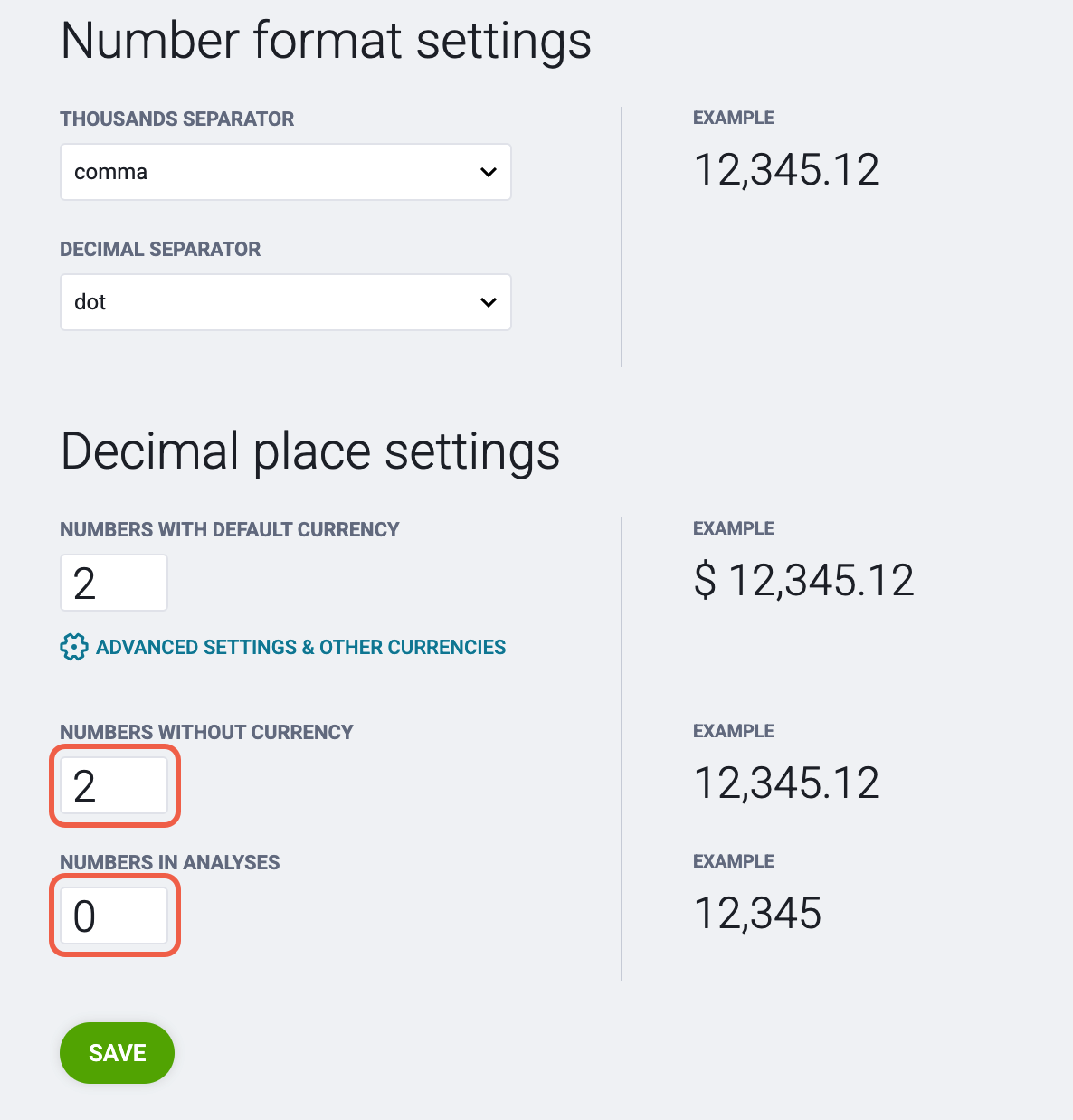Click into the Numbers In Analyses field
The image size is (1073, 1120).
(114, 916)
